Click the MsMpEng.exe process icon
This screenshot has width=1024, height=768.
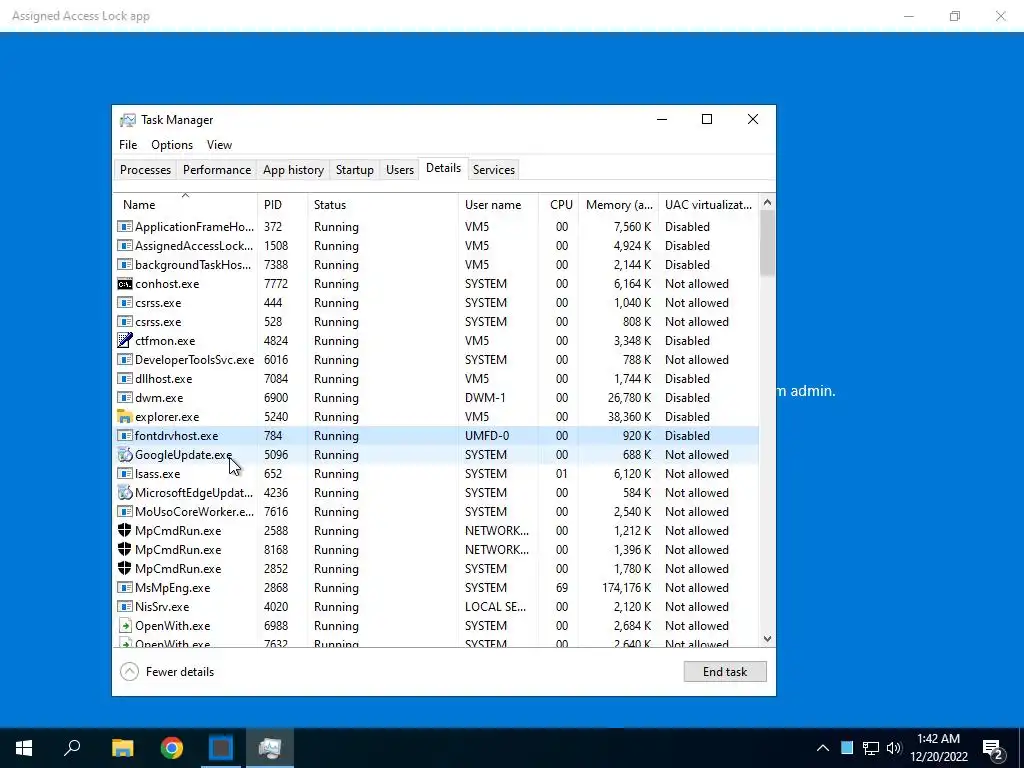pyautogui.click(x=125, y=588)
